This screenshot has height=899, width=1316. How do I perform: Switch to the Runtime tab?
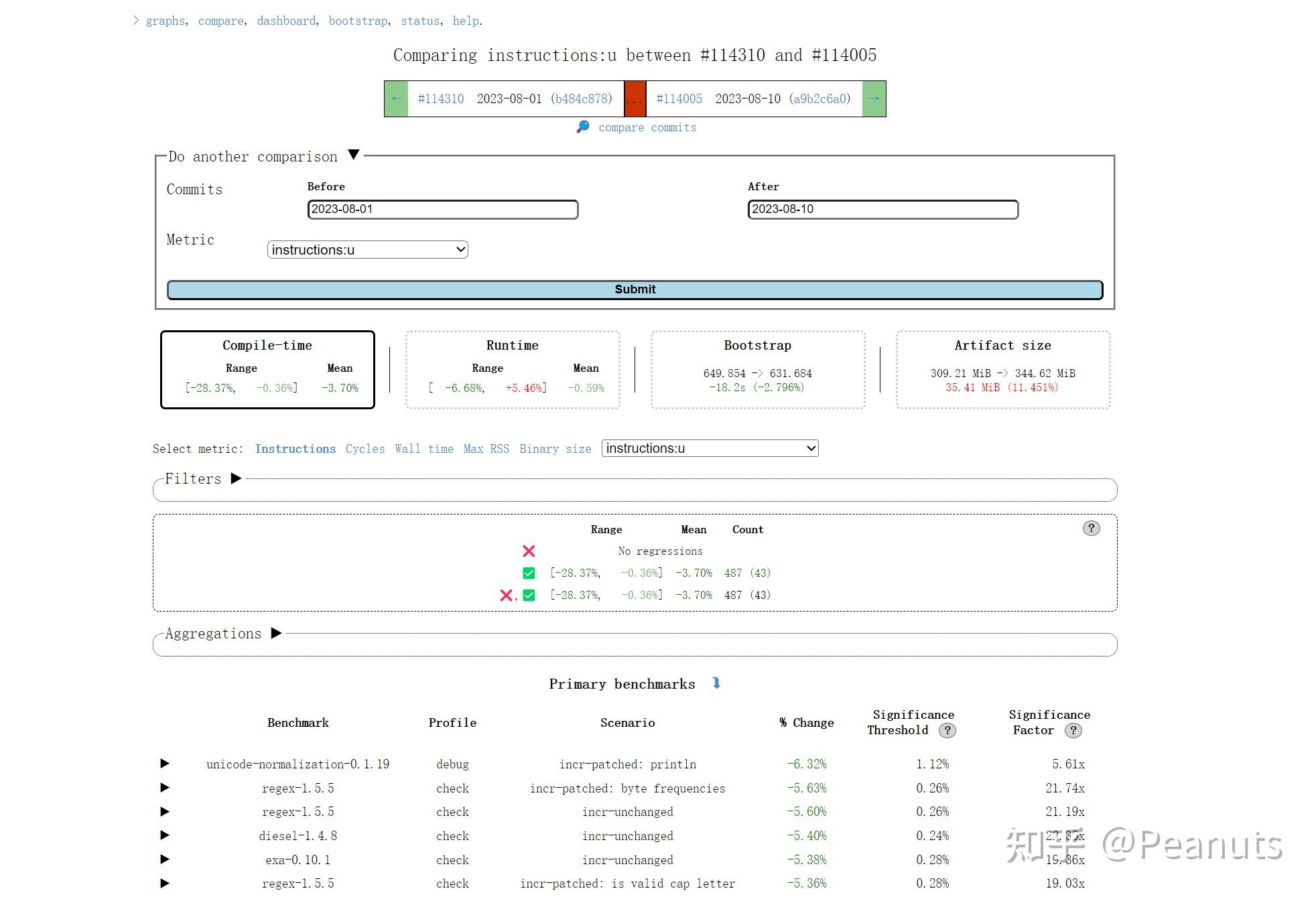tap(512, 369)
